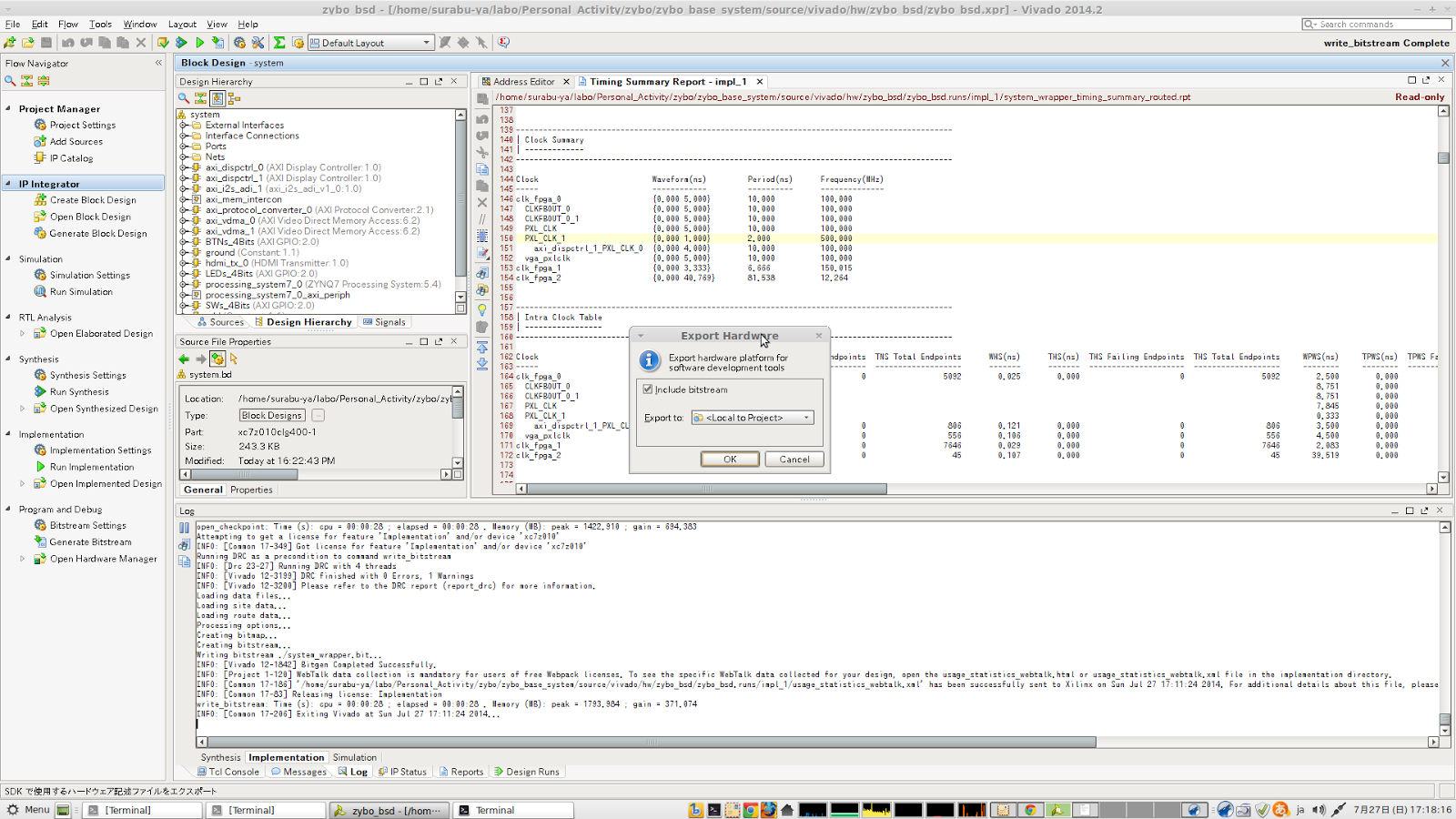Click the Flow Navigator search magnifier icon
The width and height of the screenshot is (1456, 819).
[x=10, y=80]
